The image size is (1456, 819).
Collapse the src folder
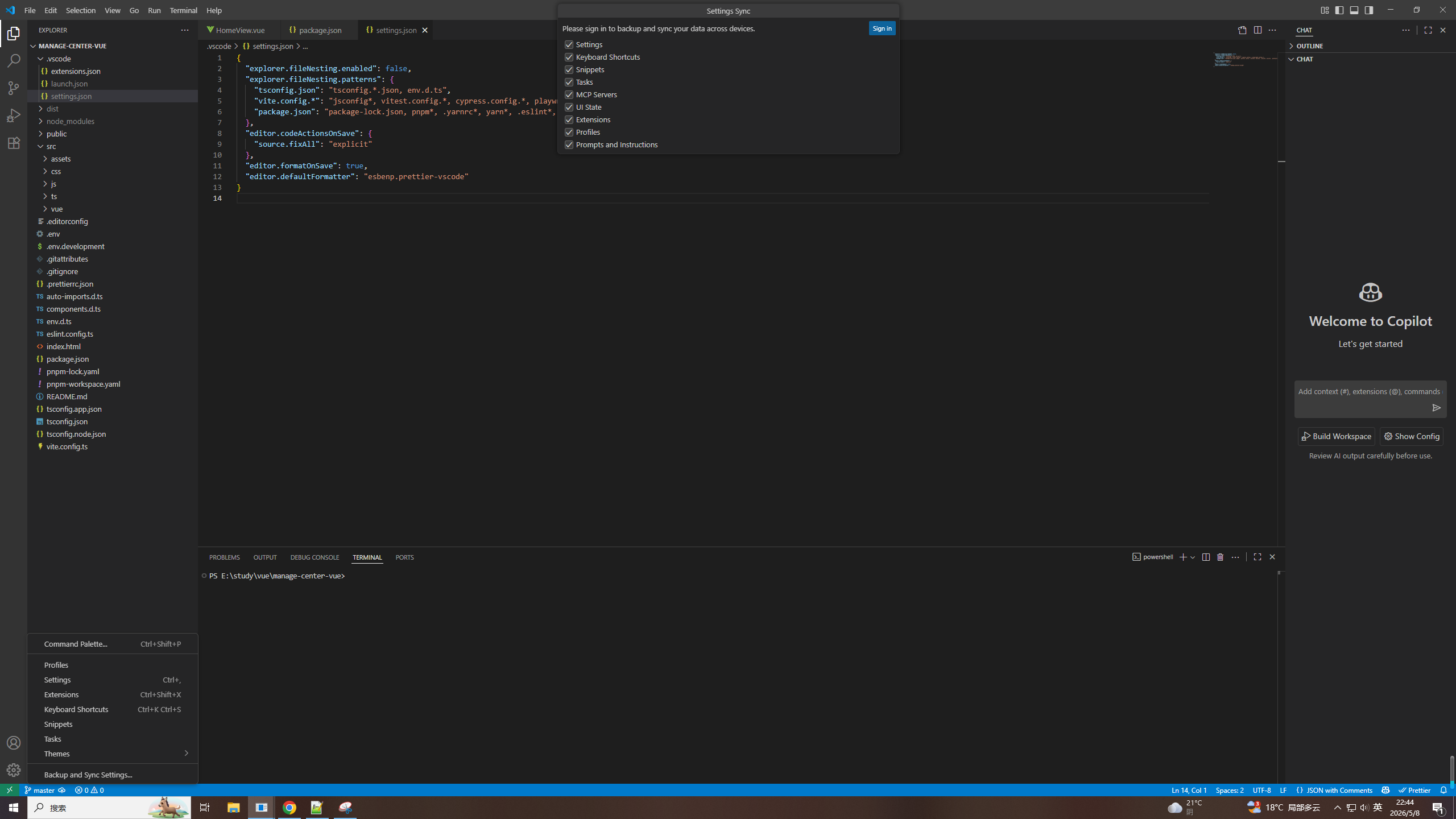coord(113,146)
